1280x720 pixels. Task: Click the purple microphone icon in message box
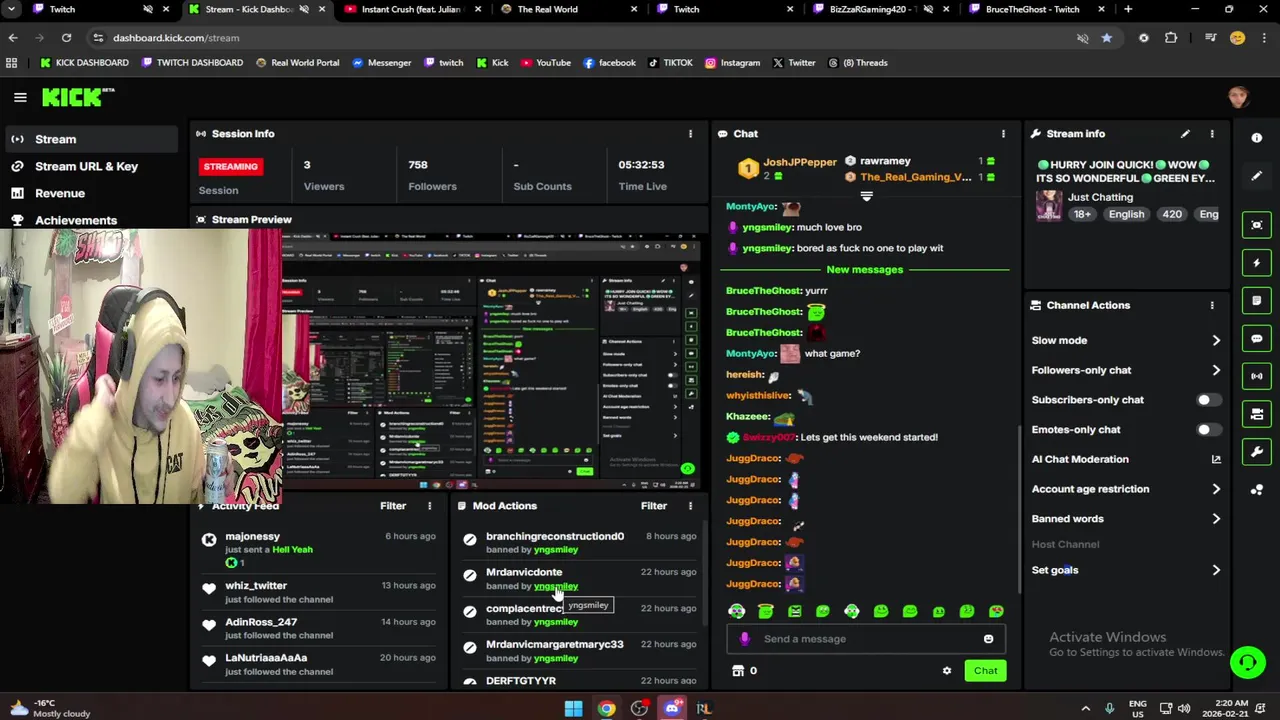coord(744,639)
